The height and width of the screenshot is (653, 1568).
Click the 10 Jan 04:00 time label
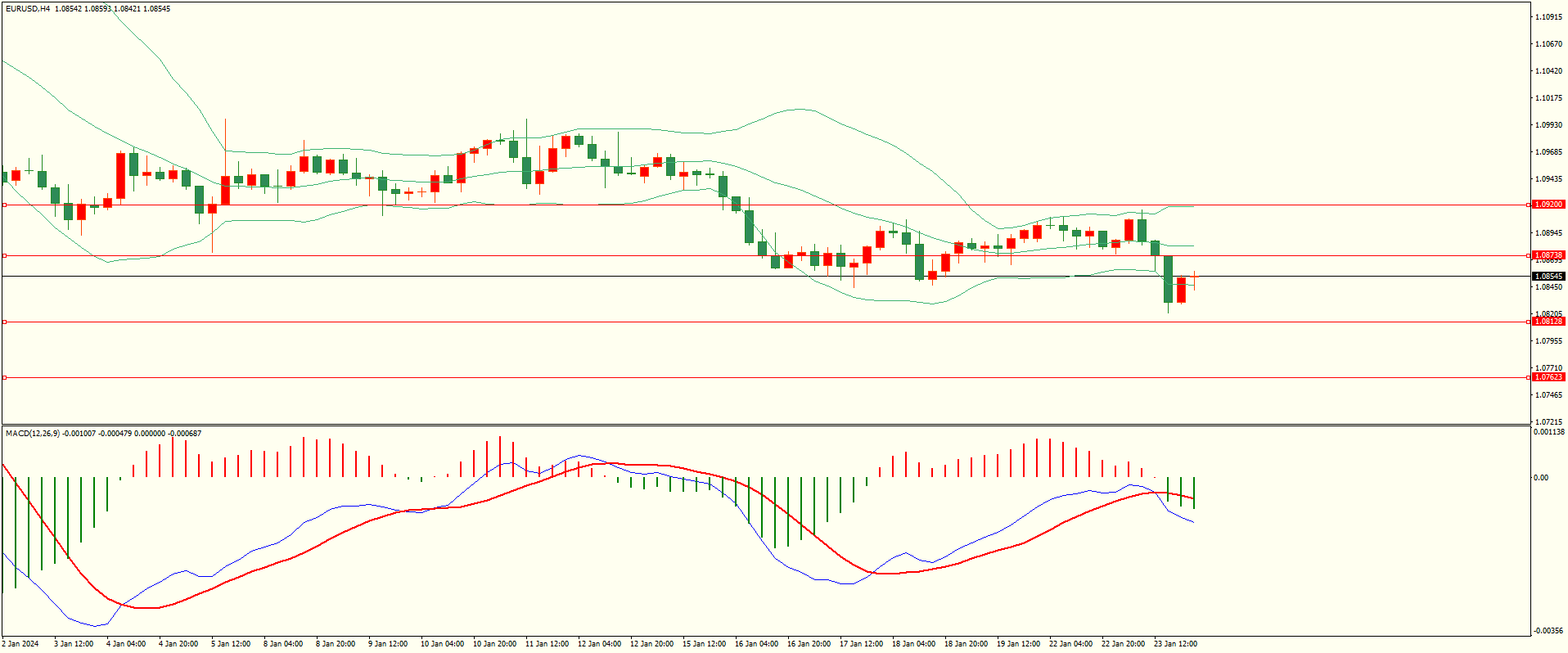click(x=442, y=644)
